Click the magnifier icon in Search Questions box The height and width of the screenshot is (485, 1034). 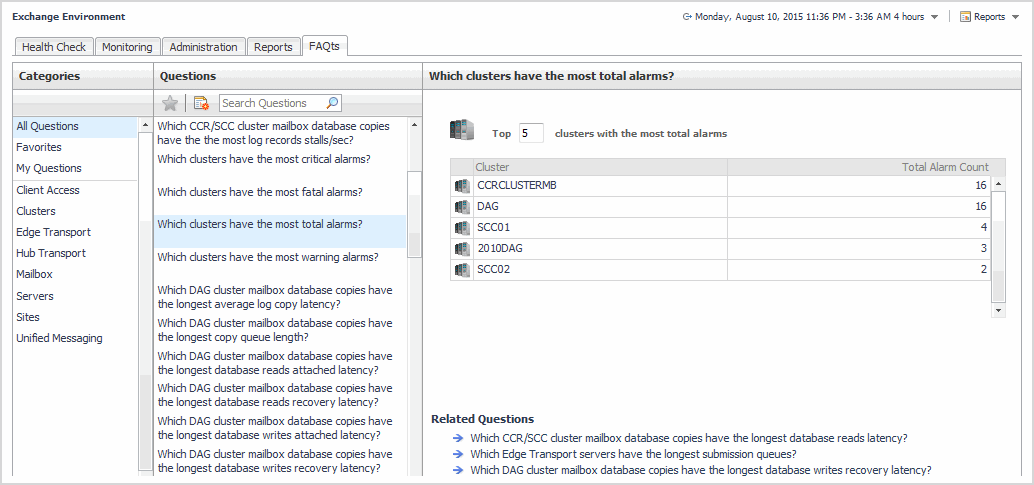point(332,103)
